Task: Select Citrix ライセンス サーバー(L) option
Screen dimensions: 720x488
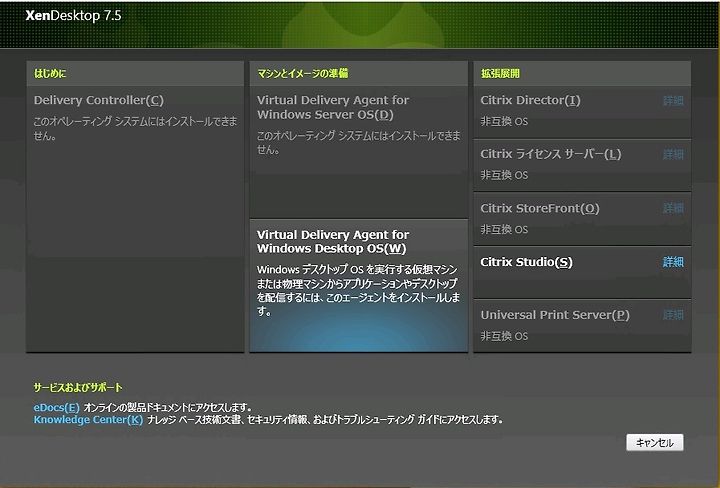Action: [x=551, y=154]
